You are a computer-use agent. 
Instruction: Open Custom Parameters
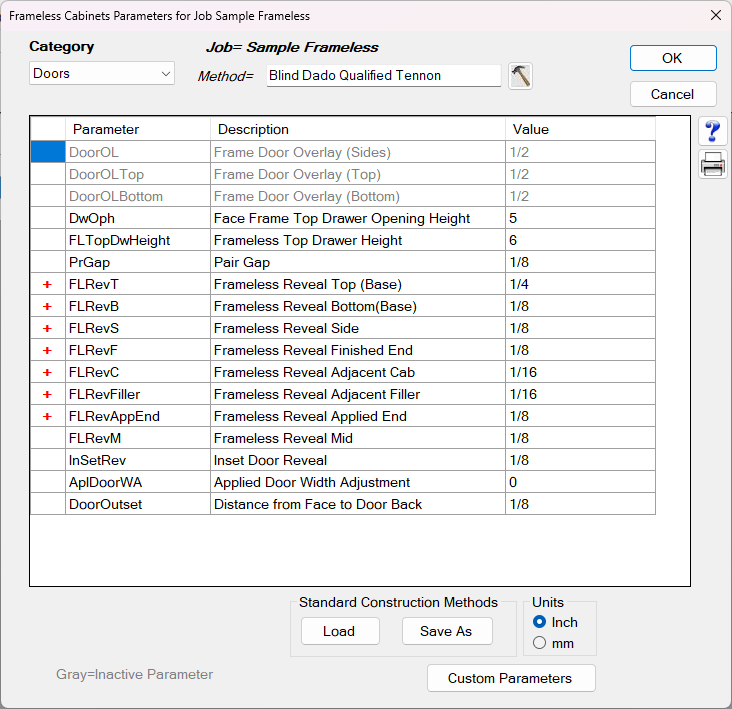[510, 678]
